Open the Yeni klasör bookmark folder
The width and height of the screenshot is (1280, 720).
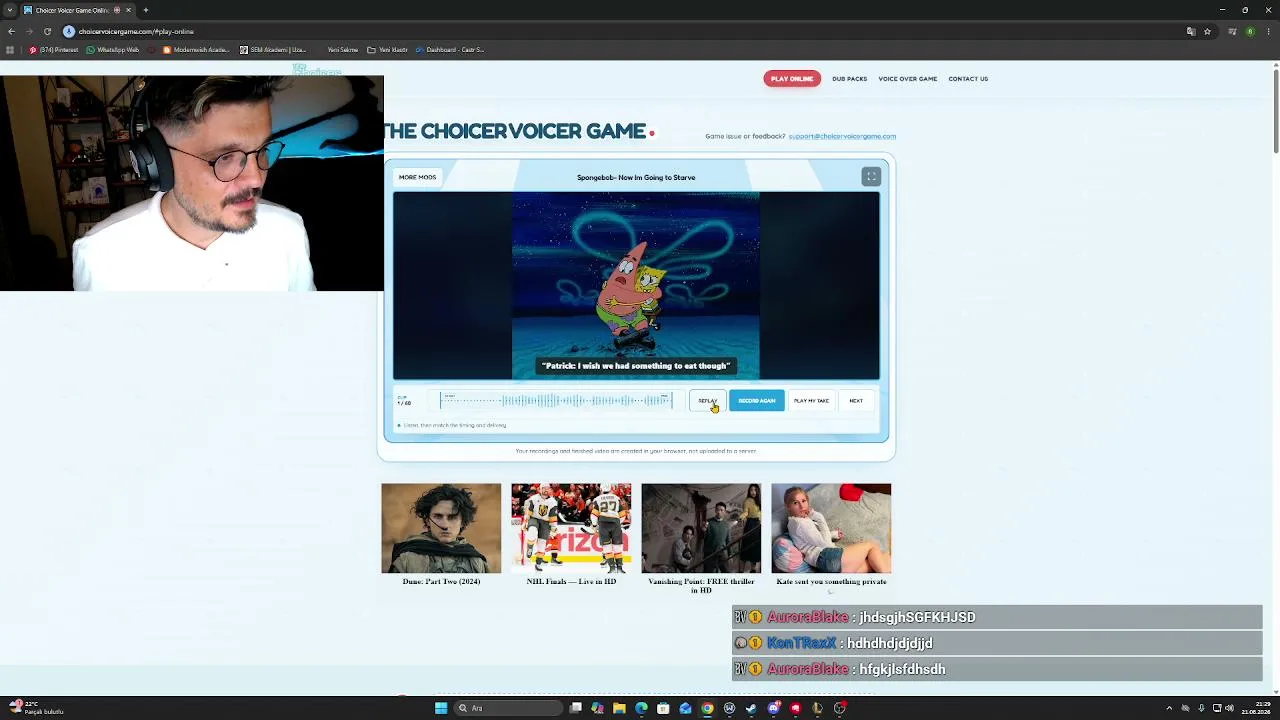point(387,50)
